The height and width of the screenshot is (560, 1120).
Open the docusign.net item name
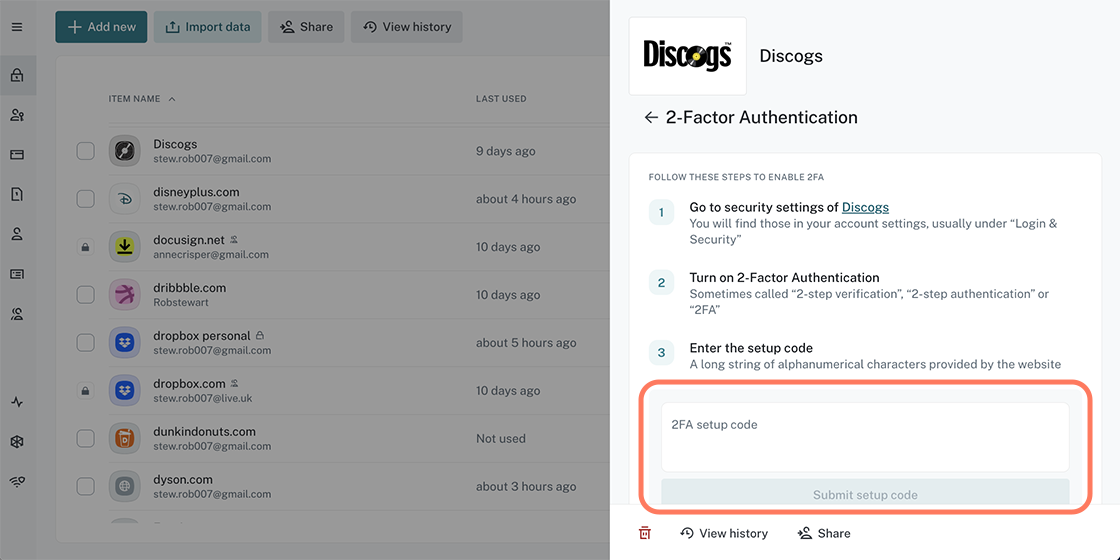pyautogui.click(x=189, y=240)
